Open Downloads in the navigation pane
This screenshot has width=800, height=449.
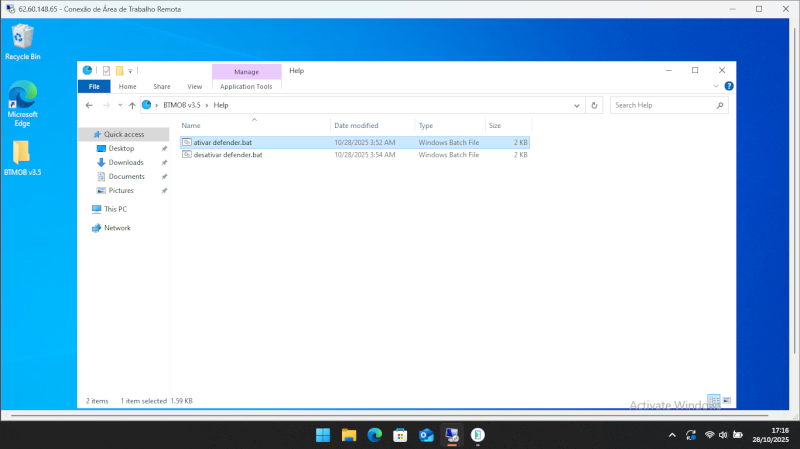[x=126, y=162]
